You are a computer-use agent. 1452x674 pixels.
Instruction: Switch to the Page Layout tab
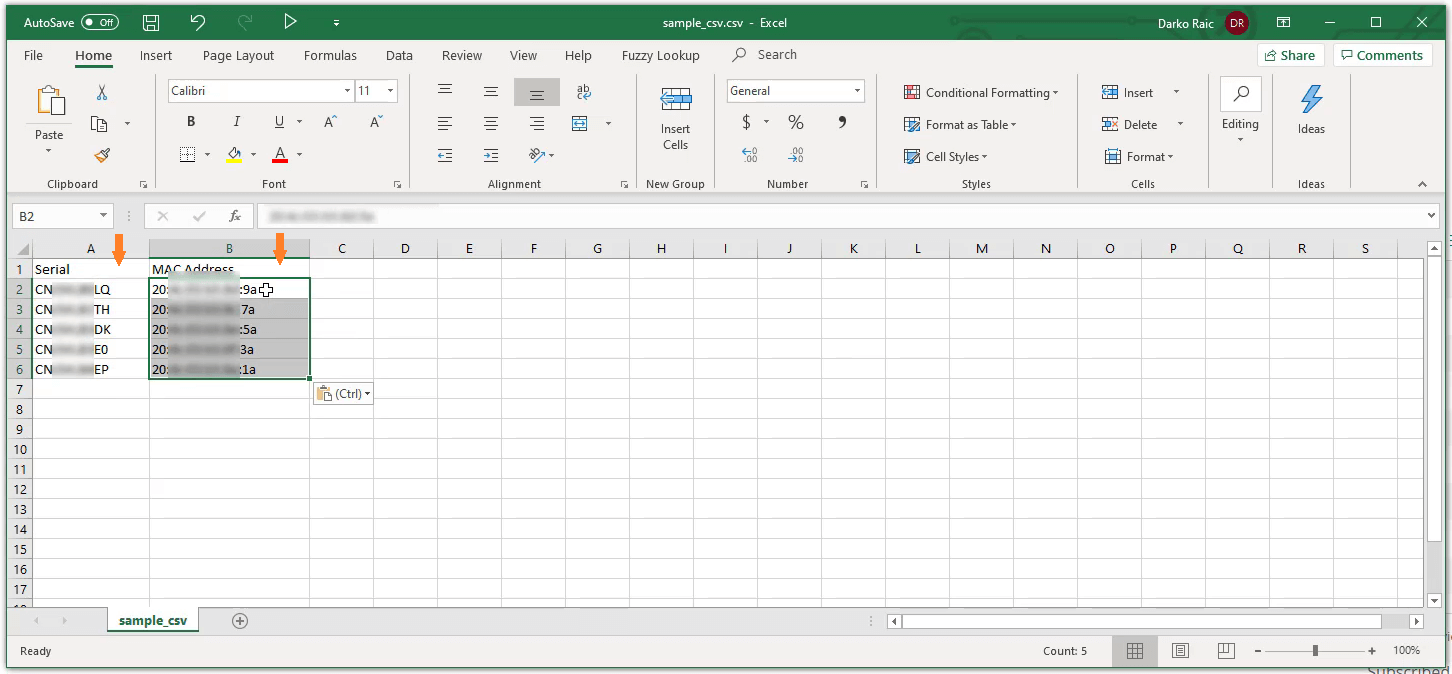[x=238, y=55]
